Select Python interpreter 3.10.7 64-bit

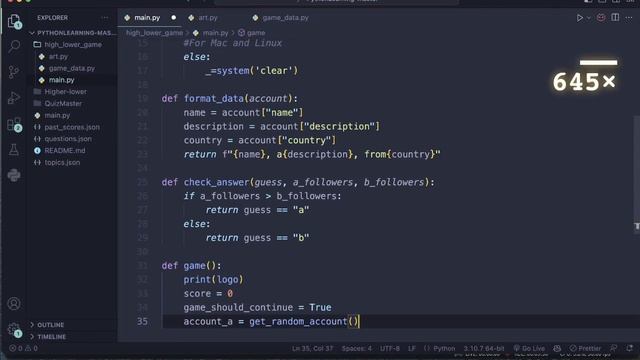click(x=484, y=348)
